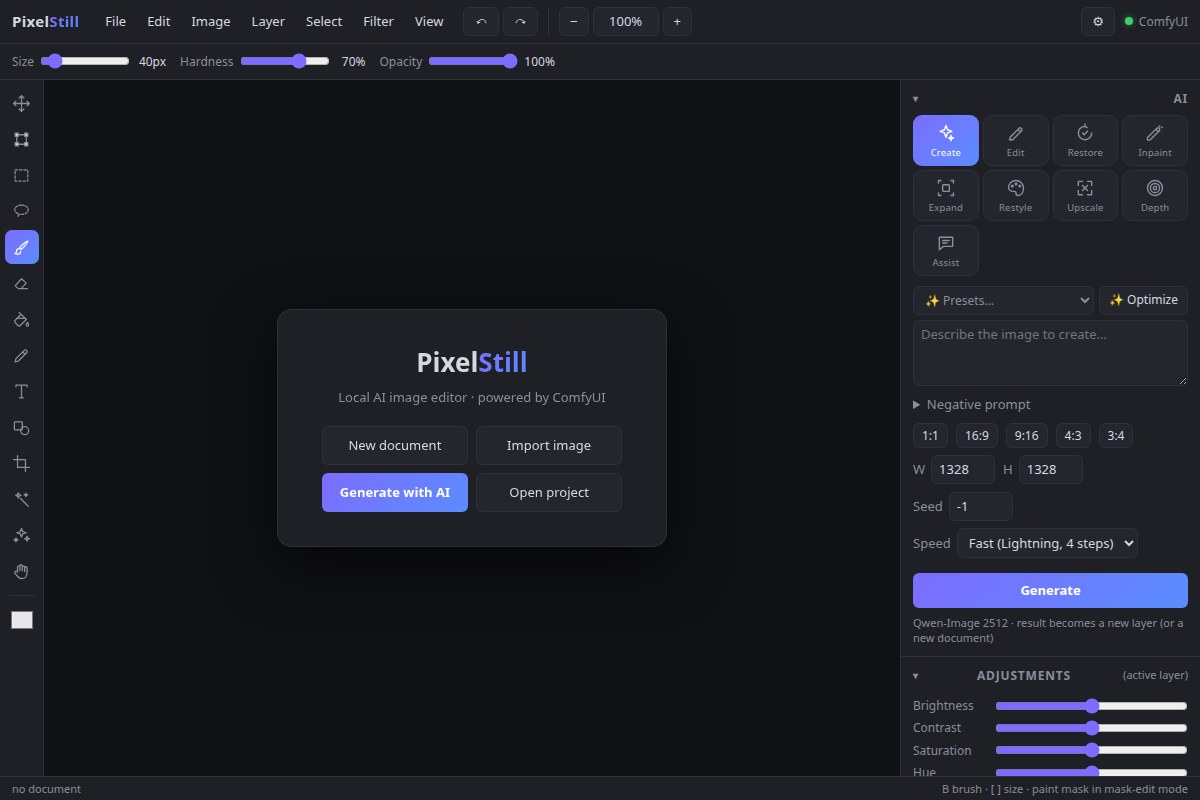
Task: Choose the Depth AI mode
Action: pyautogui.click(x=1155, y=195)
